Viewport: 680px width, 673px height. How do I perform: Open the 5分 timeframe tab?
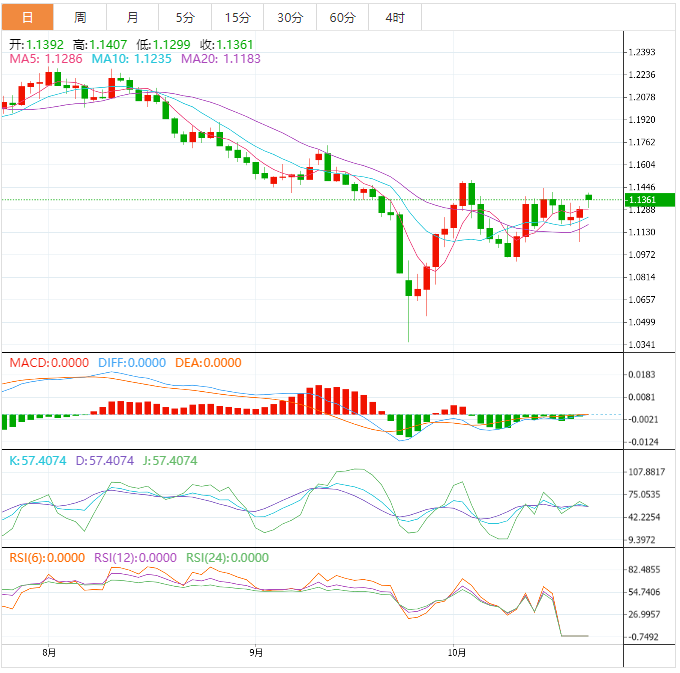click(185, 17)
